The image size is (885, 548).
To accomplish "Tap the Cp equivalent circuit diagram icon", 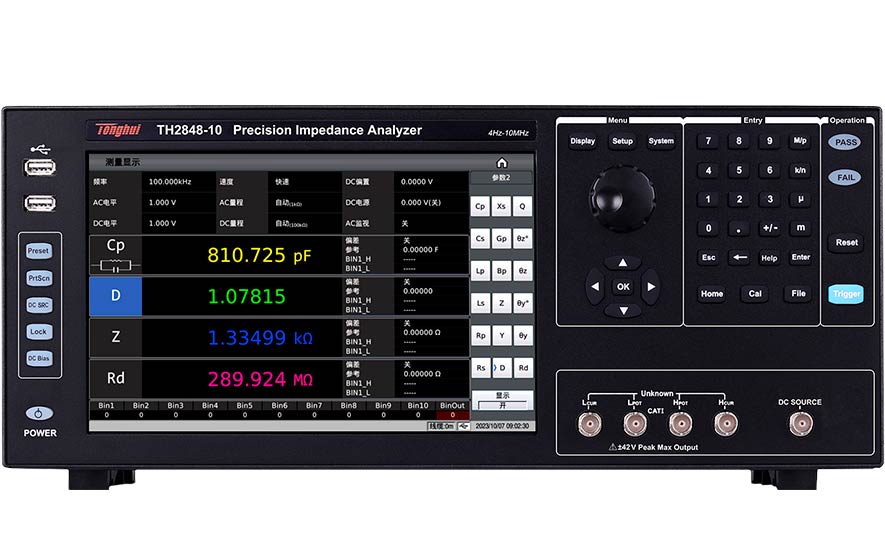I will tap(115, 265).
